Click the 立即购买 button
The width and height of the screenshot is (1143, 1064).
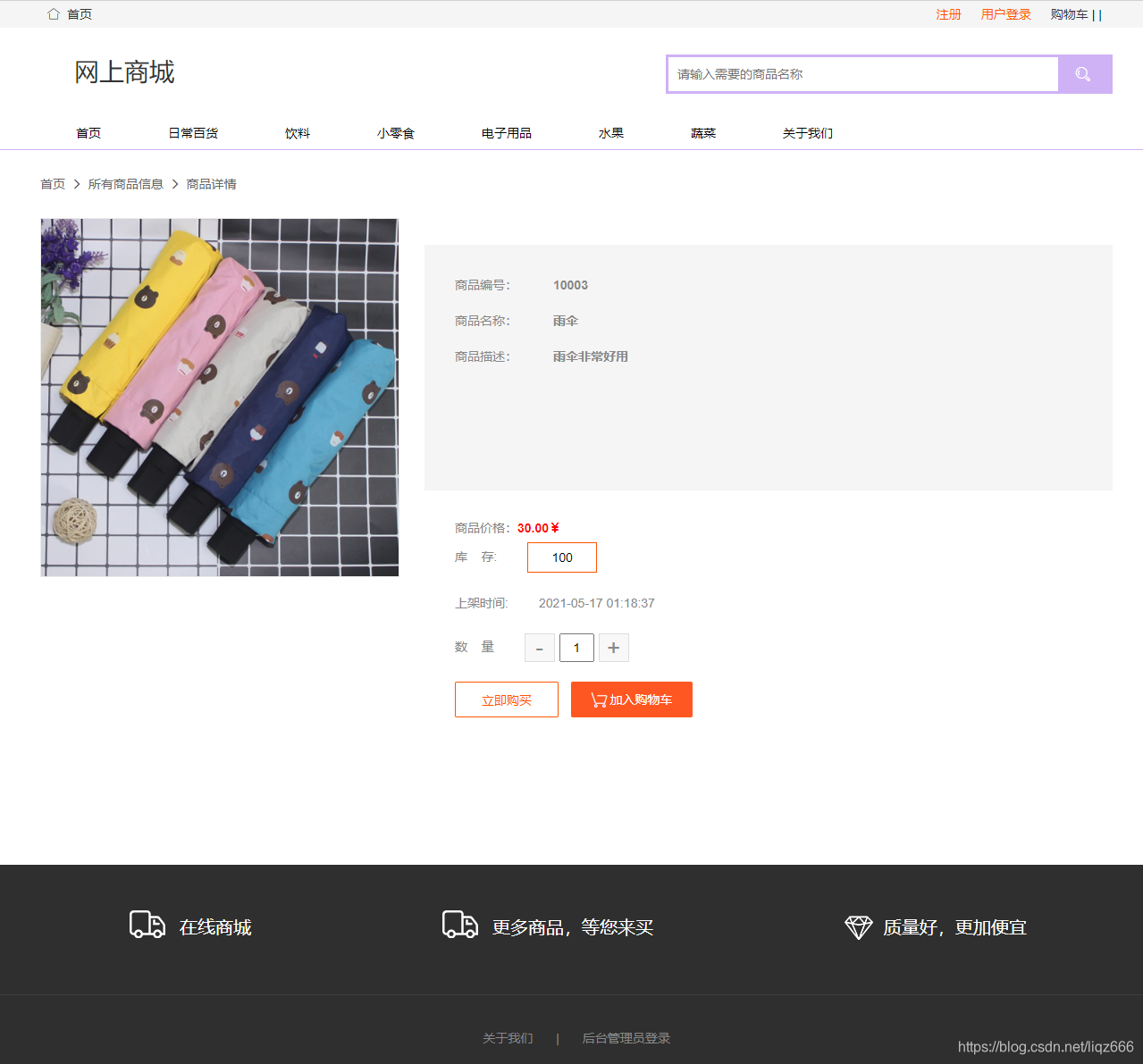(506, 700)
